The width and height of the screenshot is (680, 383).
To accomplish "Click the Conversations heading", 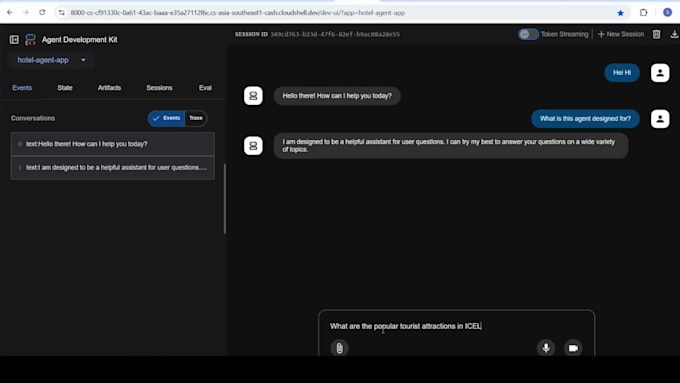I will [x=33, y=118].
